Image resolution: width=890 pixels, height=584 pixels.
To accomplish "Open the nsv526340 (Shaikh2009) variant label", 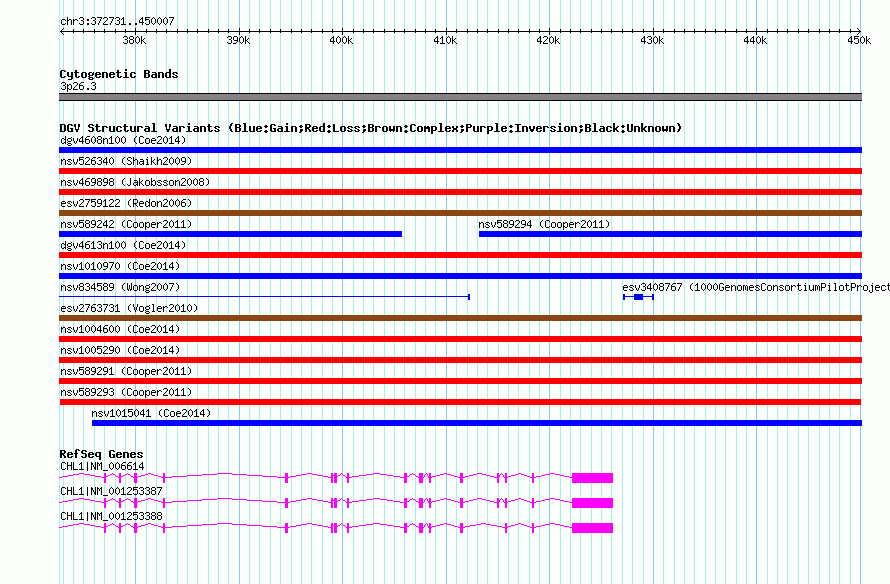I will pos(126,161).
